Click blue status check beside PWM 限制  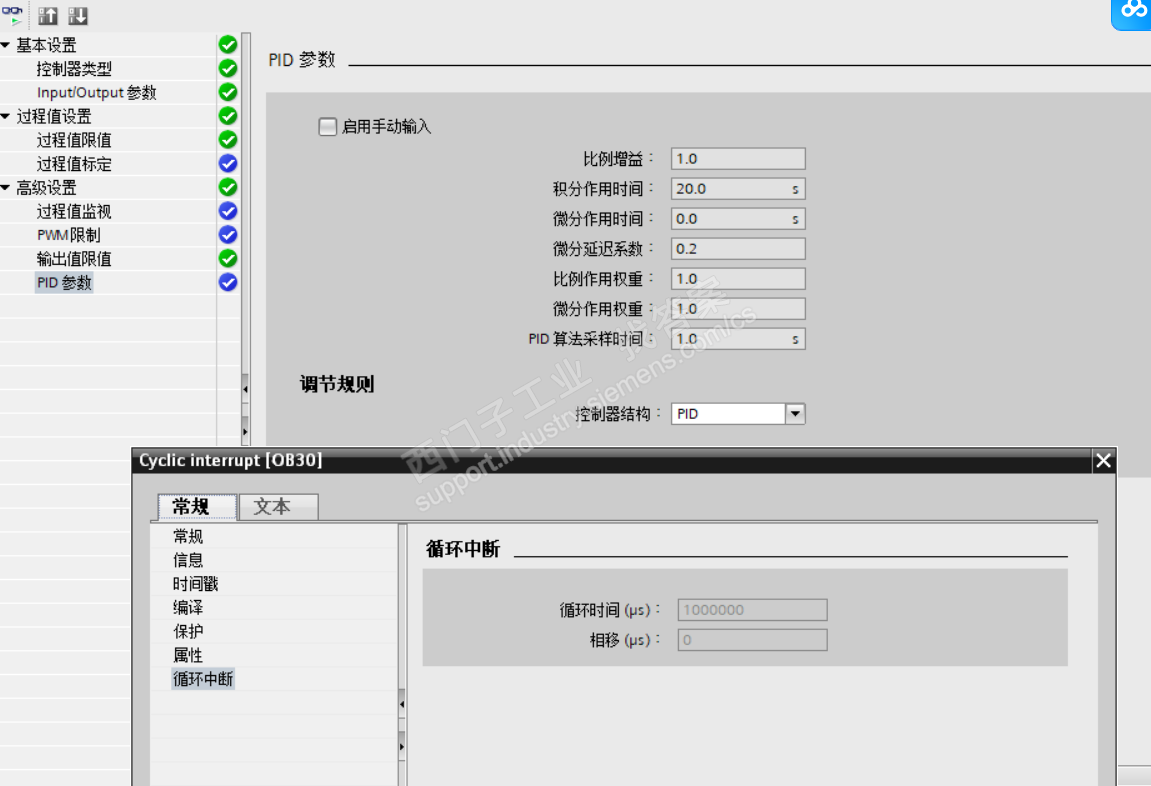click(228, 234)
